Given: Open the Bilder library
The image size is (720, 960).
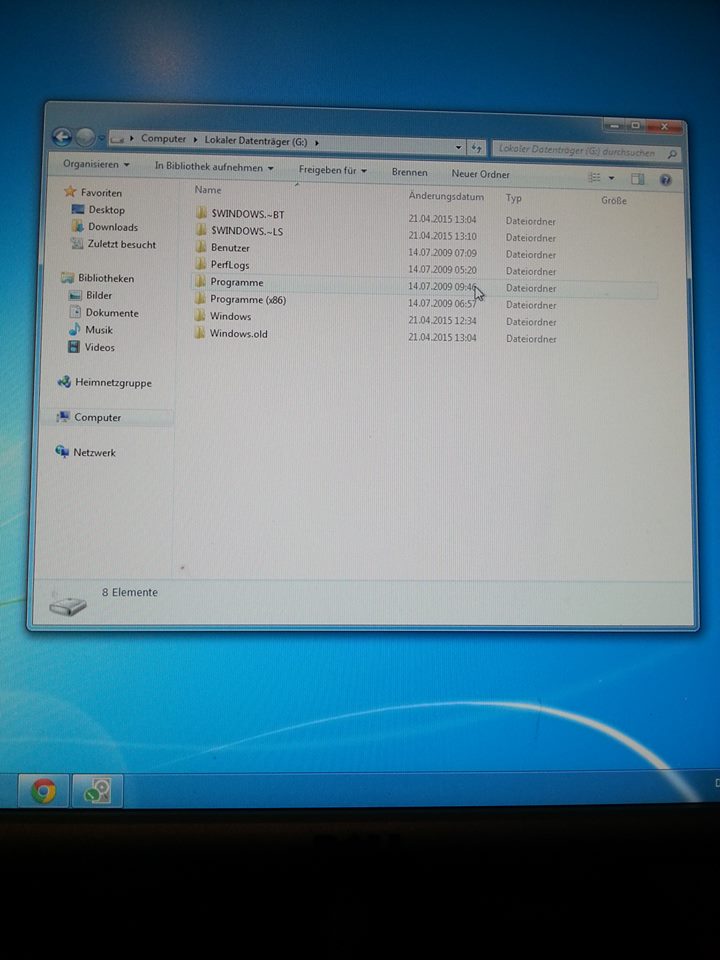Looking at the screenshot, I should (x=99, y=295).
